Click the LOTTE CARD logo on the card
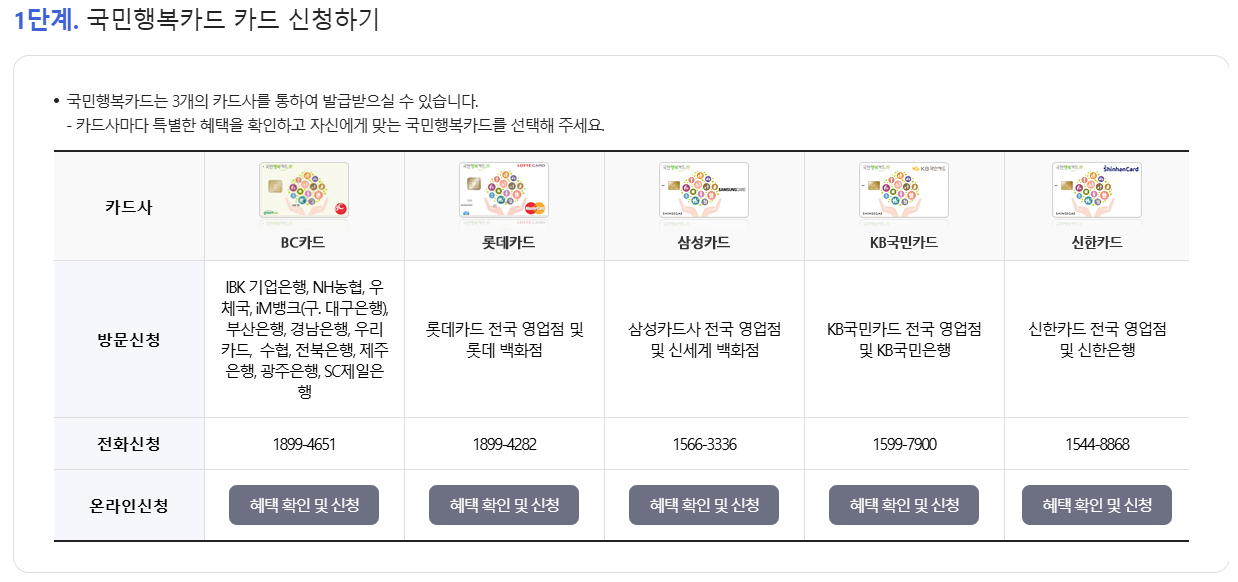1238x582 pixels. point(530,166)
